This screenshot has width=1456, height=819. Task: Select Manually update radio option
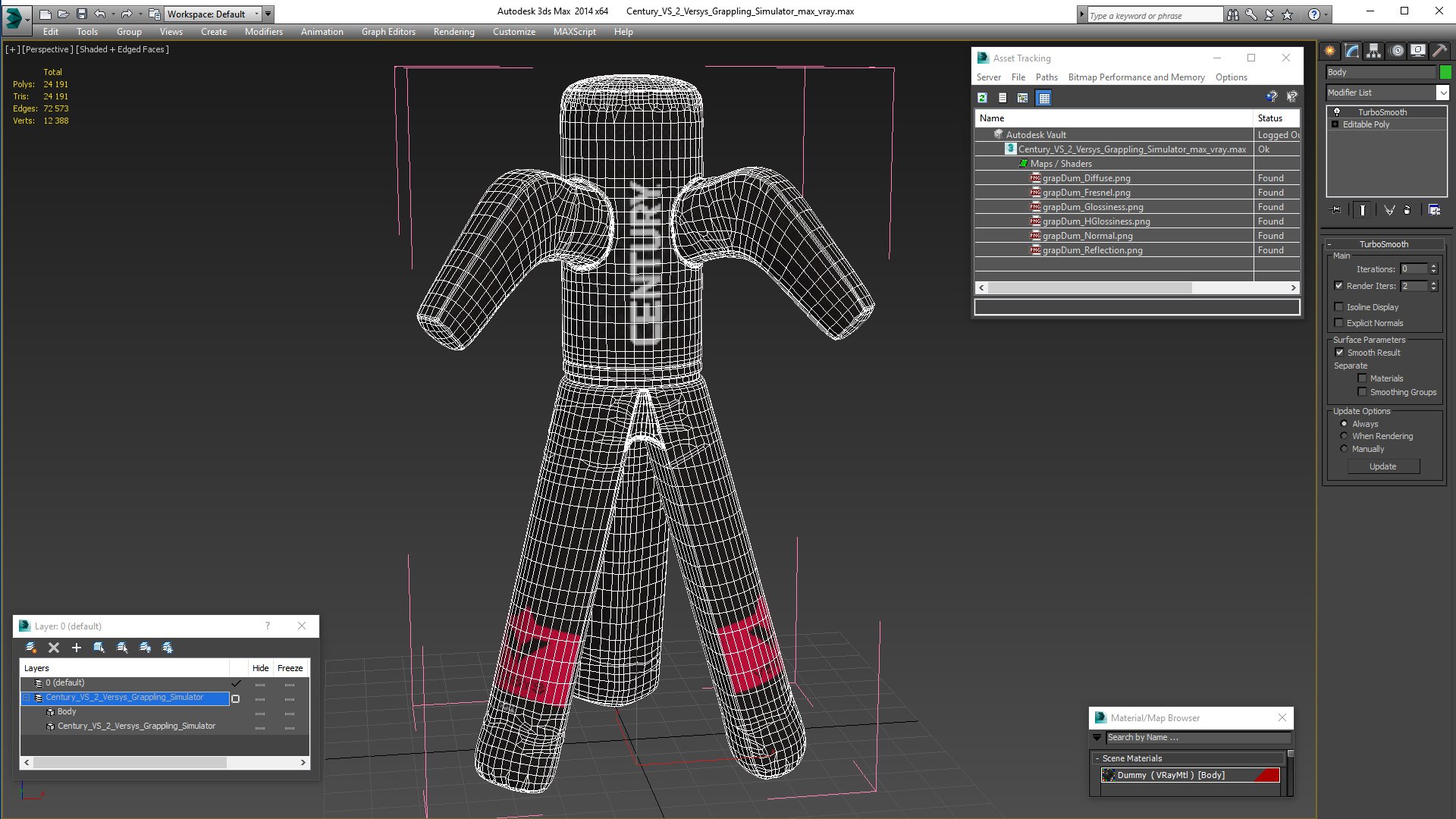coord(1344,449)
